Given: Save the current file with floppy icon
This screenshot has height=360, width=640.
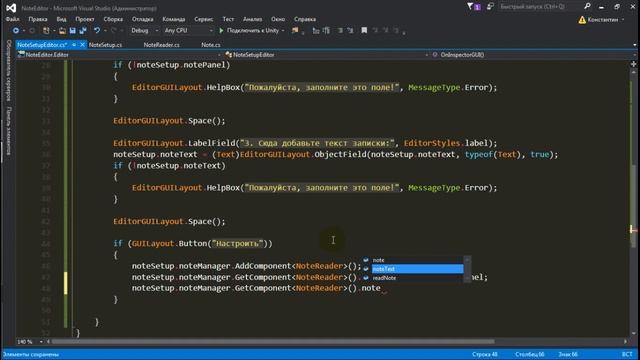Looking at the screenshot, I should point(73,31).
